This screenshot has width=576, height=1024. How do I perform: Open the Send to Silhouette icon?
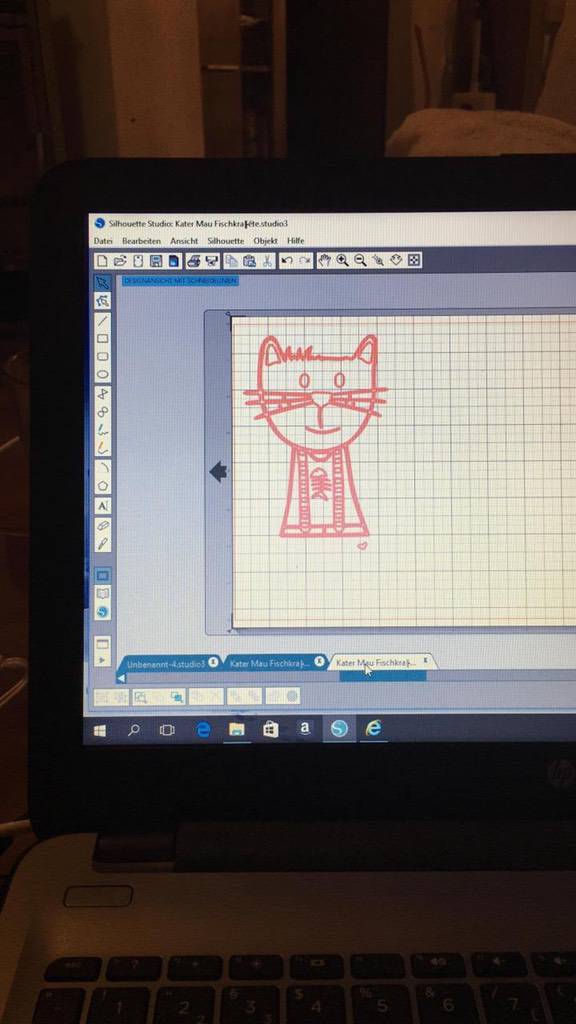tap(211, 261)
